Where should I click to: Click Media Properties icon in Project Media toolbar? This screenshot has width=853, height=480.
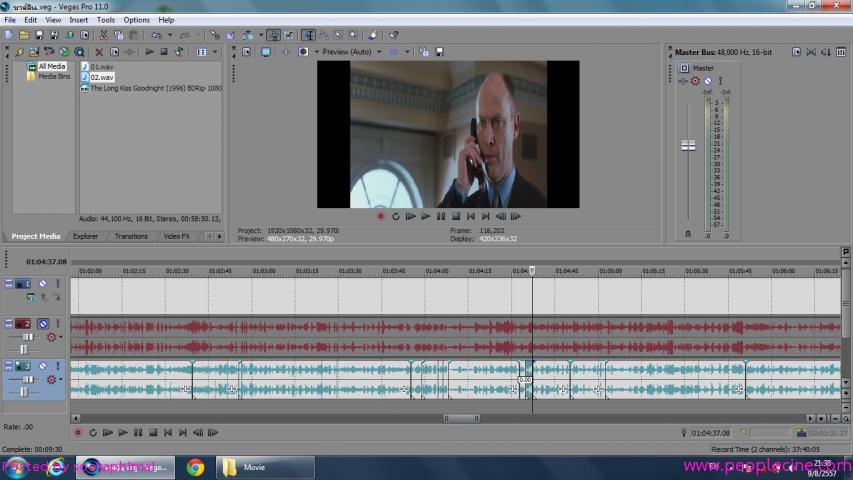coord(114,52)
